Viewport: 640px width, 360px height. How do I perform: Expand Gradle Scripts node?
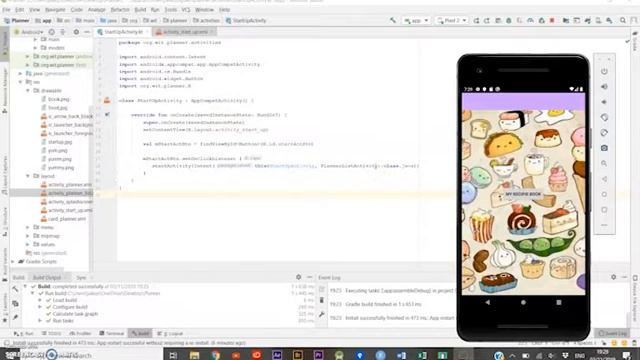pyautogui.click(x=13, y=262)
